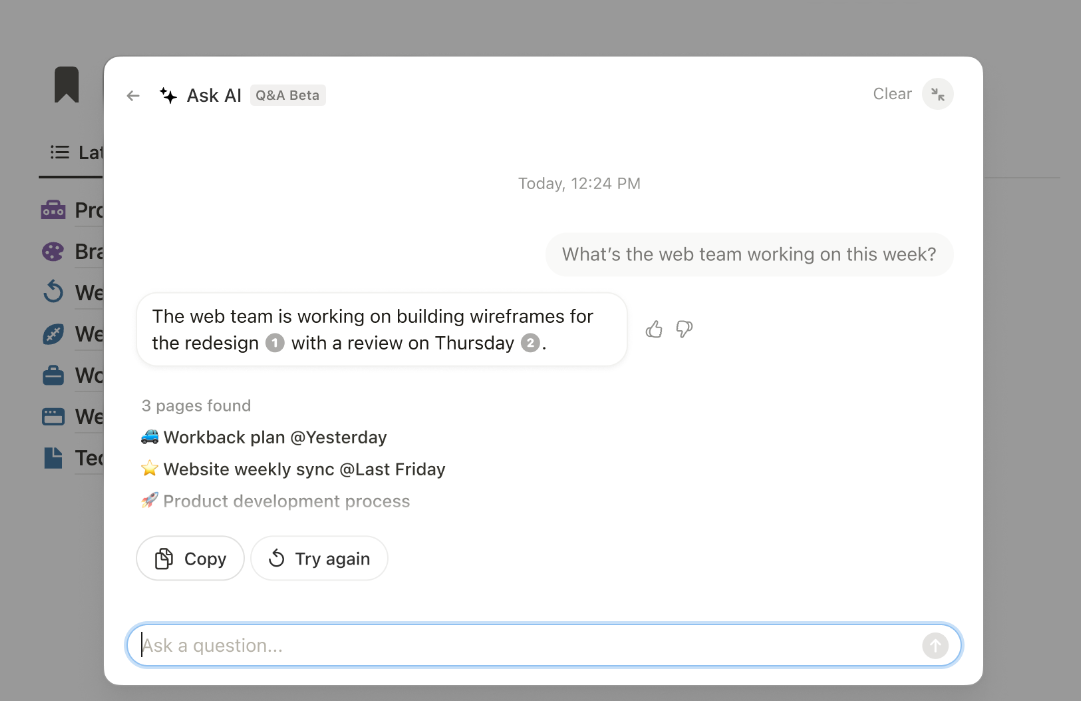Click the Ask AI sparkle icon

(168, 95)
